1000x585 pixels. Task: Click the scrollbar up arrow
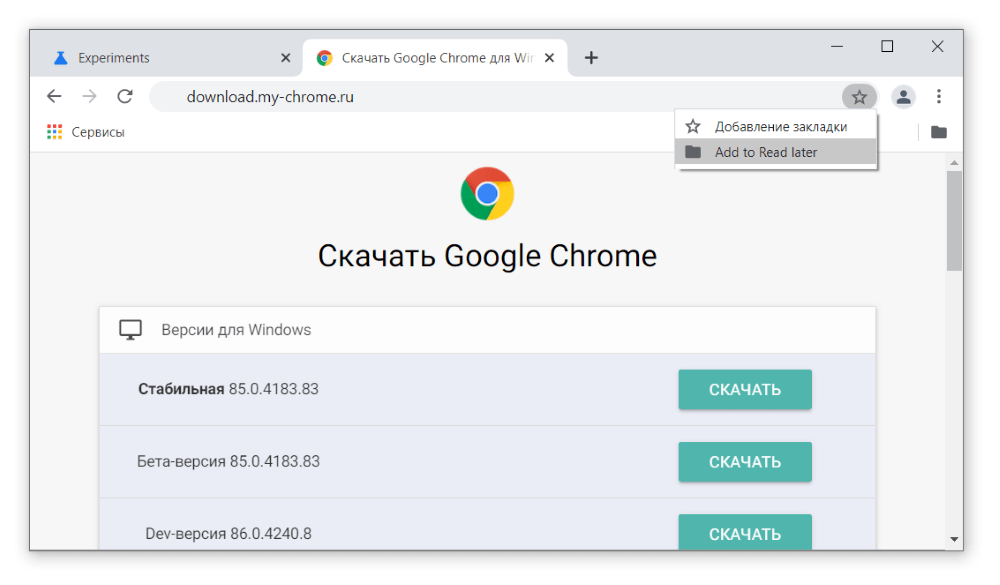(x=954, y=163)
